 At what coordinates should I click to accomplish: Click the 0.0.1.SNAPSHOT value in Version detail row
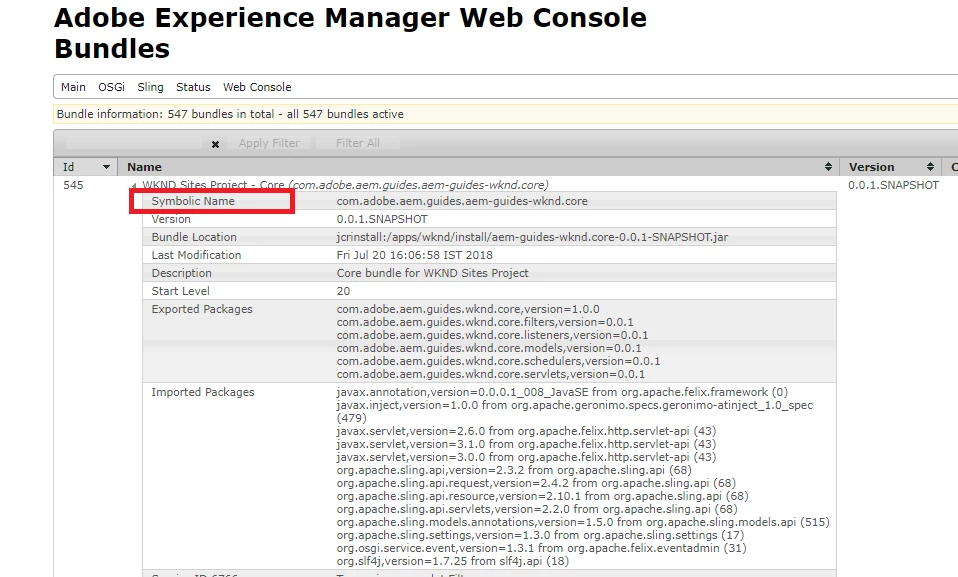382,219
